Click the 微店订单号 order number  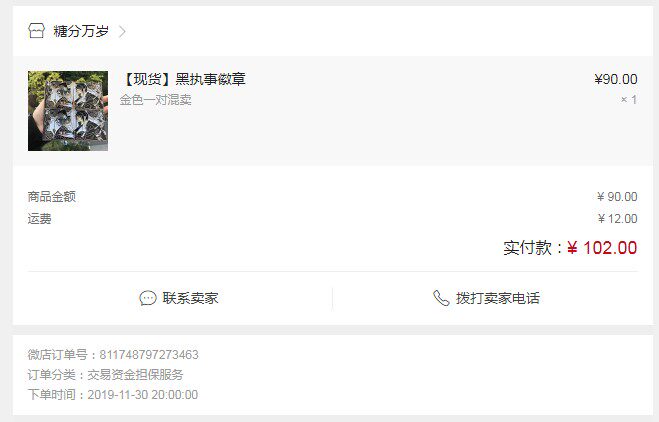[149, 355]
